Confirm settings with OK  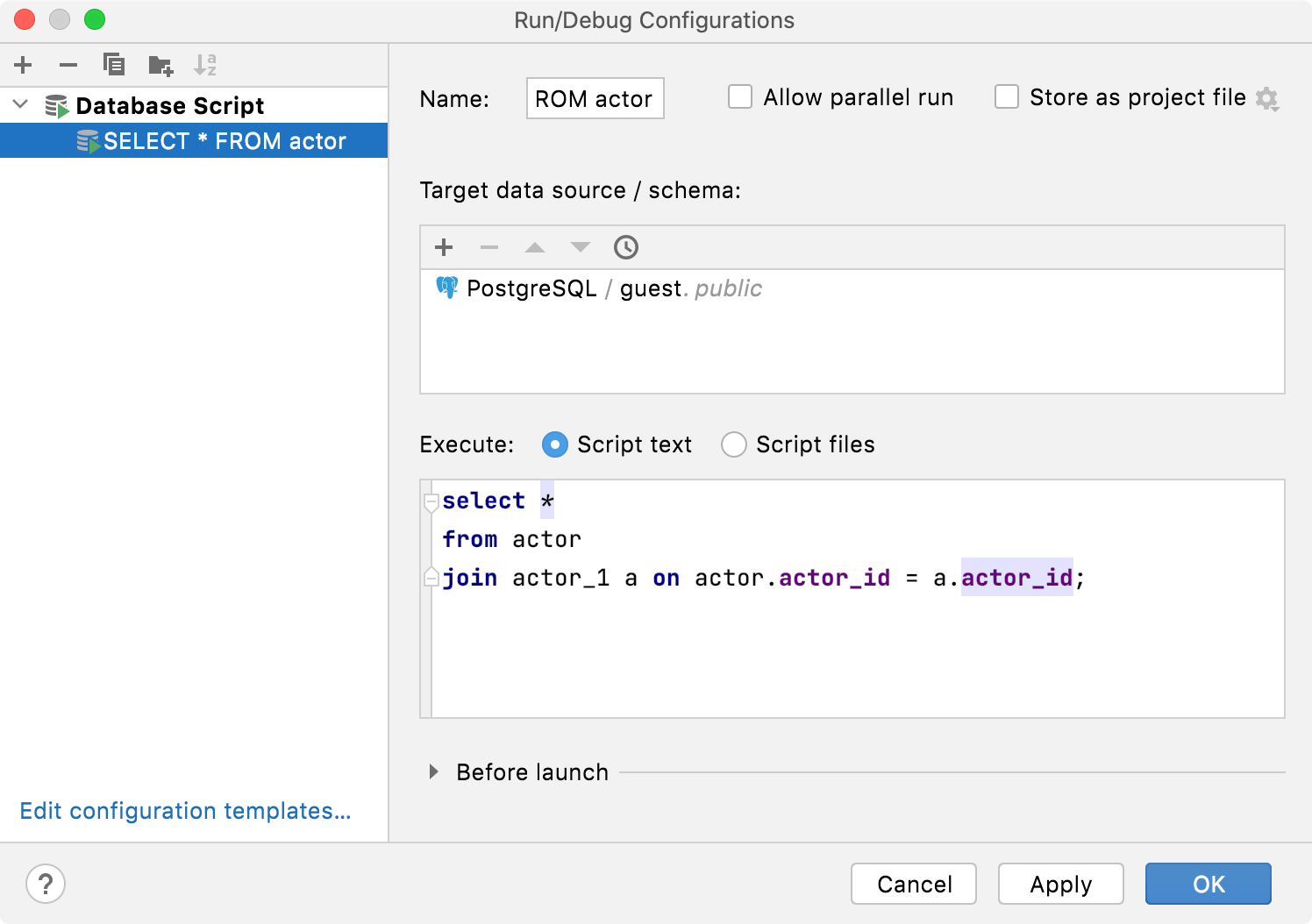(x=1208, y=884)
